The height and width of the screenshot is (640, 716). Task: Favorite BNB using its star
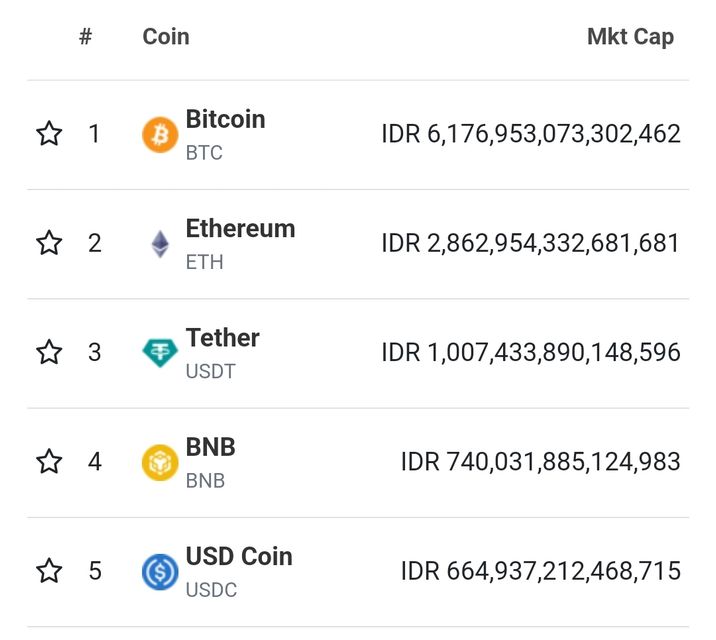pos(49,462)
